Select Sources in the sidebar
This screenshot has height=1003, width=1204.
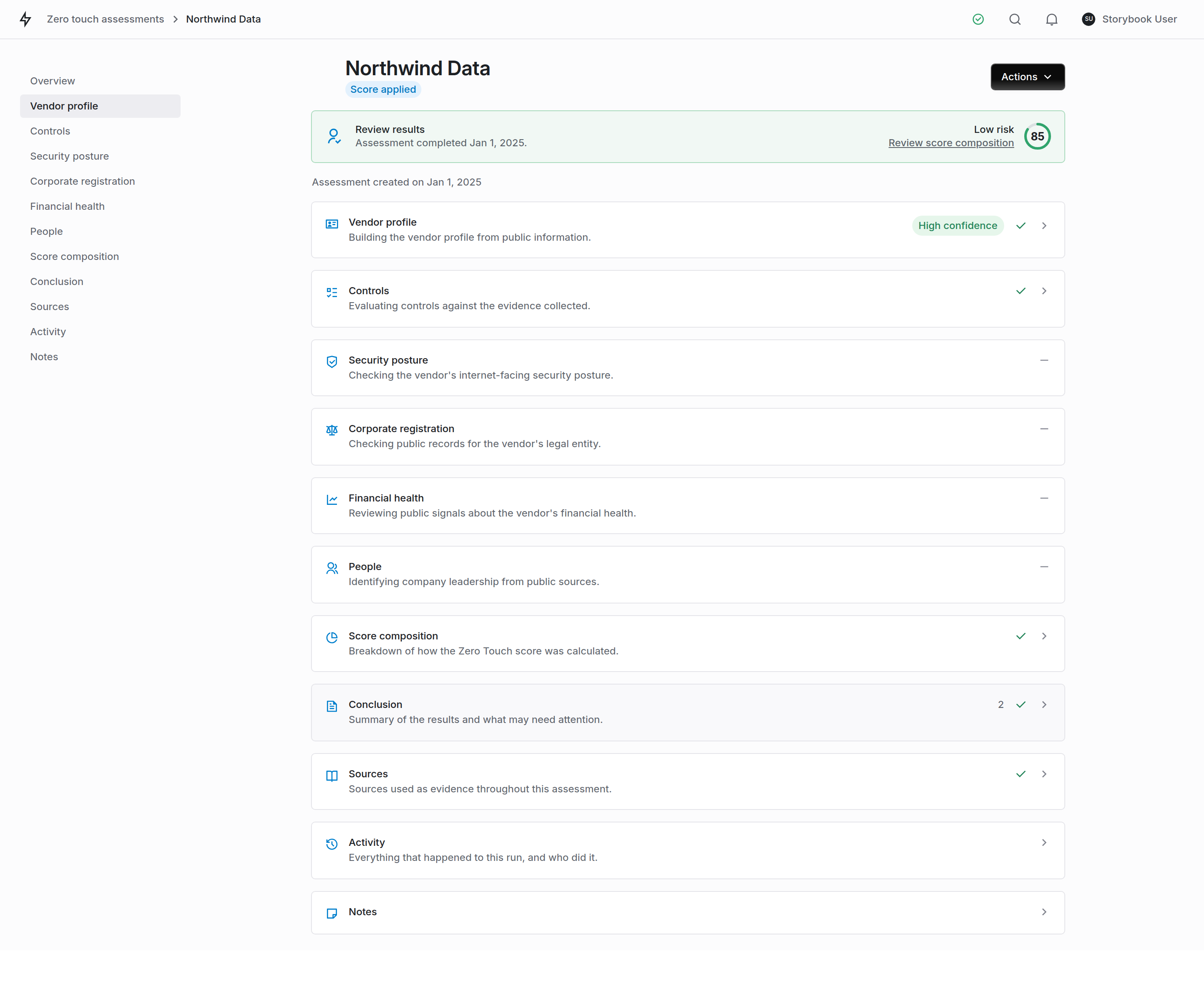pyautogui.click(x=100, y=307)
